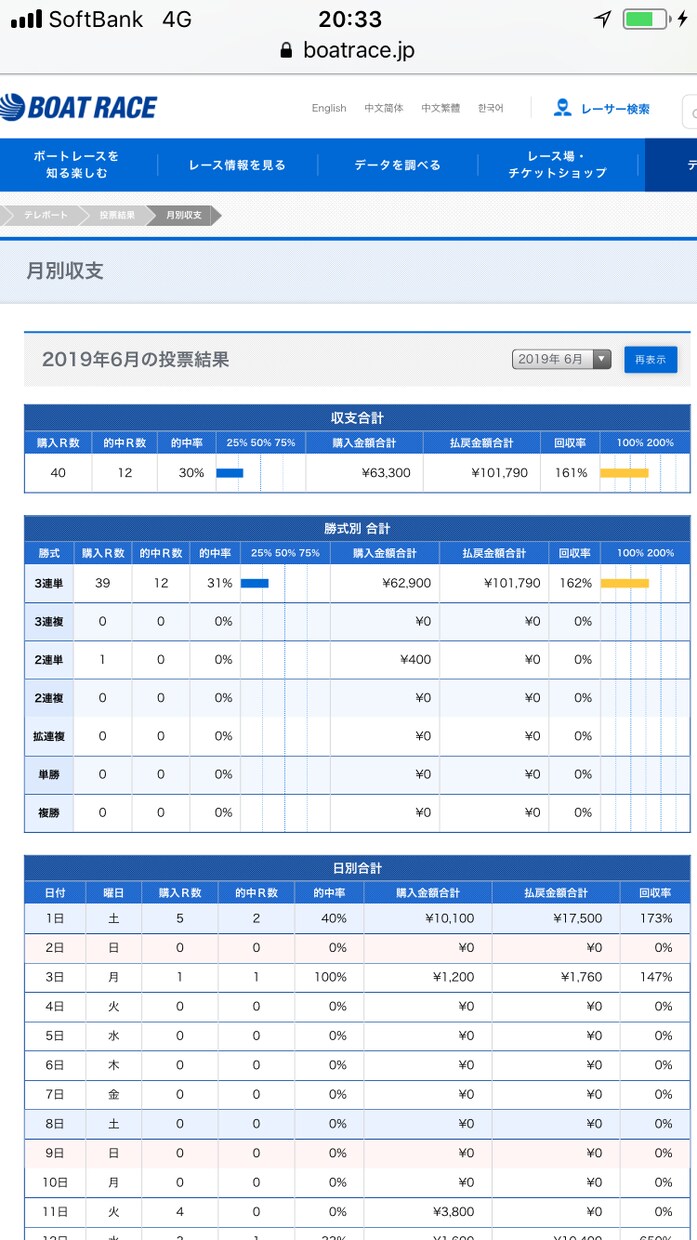Tap the location arrow status icon
This screenshot has width=697, height=1240.
click(x=602, y=19)
